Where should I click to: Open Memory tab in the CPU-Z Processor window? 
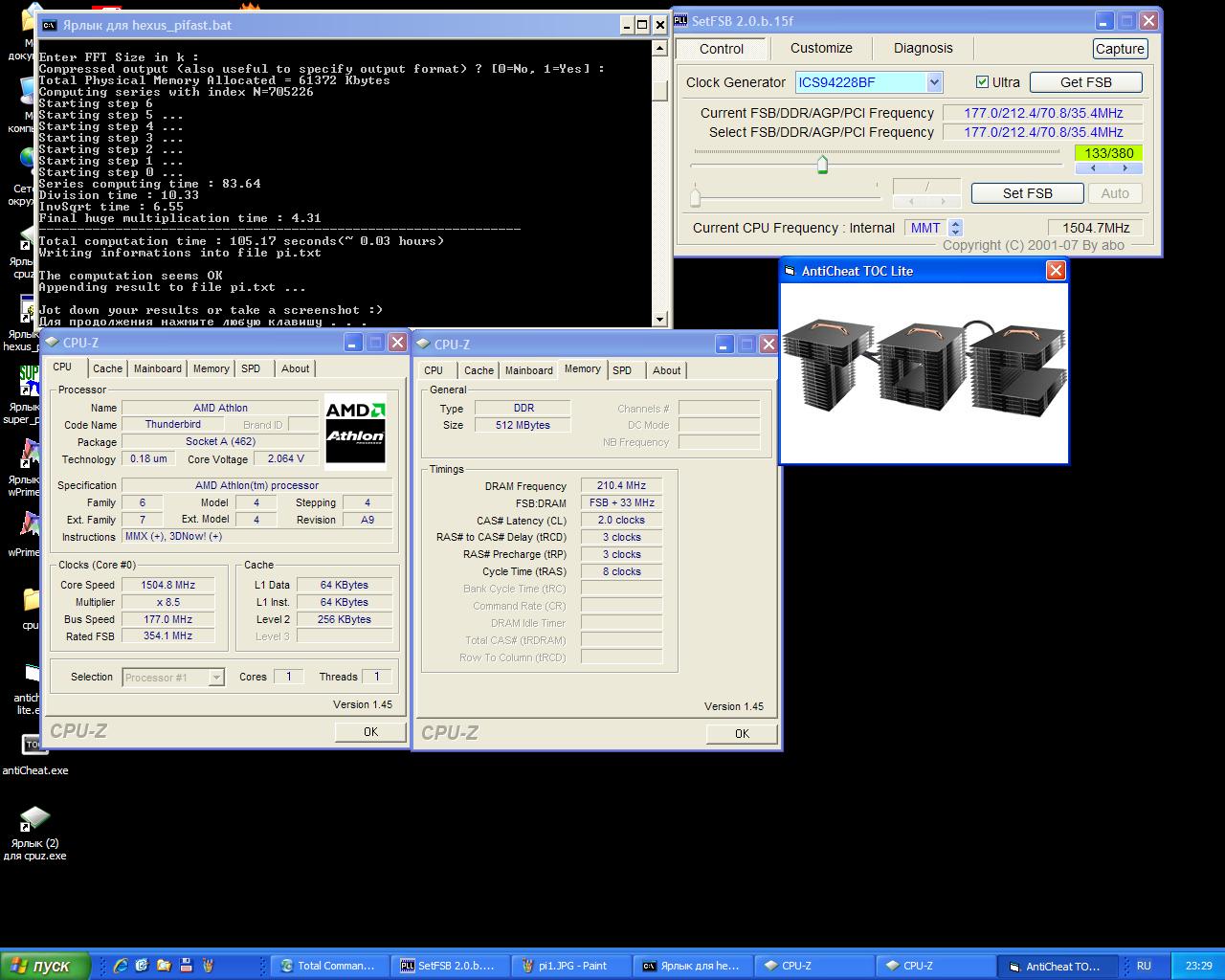[x=211, y=368]
